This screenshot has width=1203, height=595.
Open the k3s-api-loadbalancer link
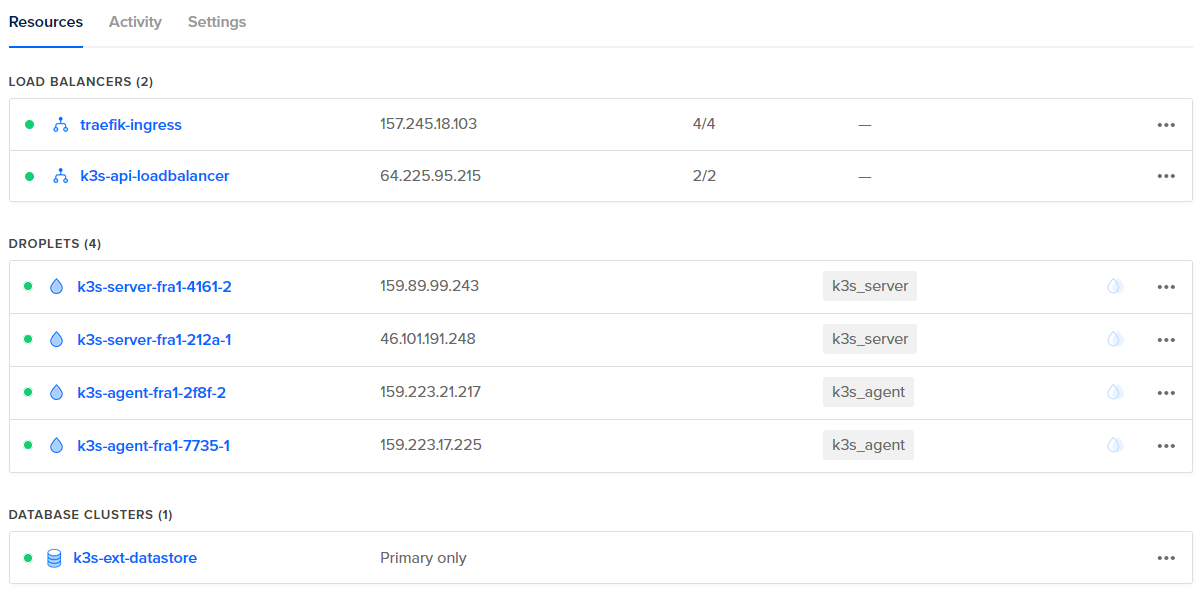click(x=155, y=176)
